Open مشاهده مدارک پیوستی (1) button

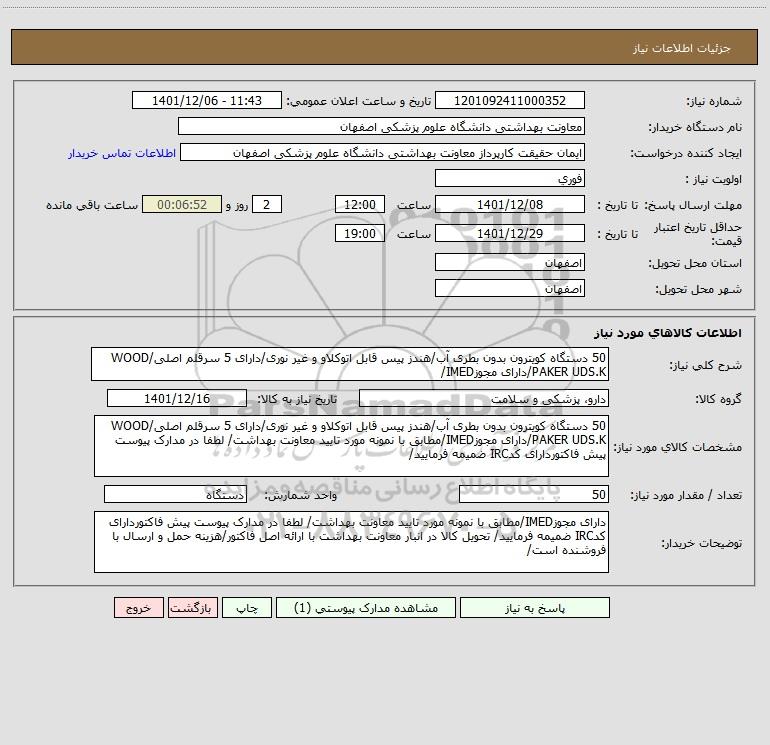366,607
